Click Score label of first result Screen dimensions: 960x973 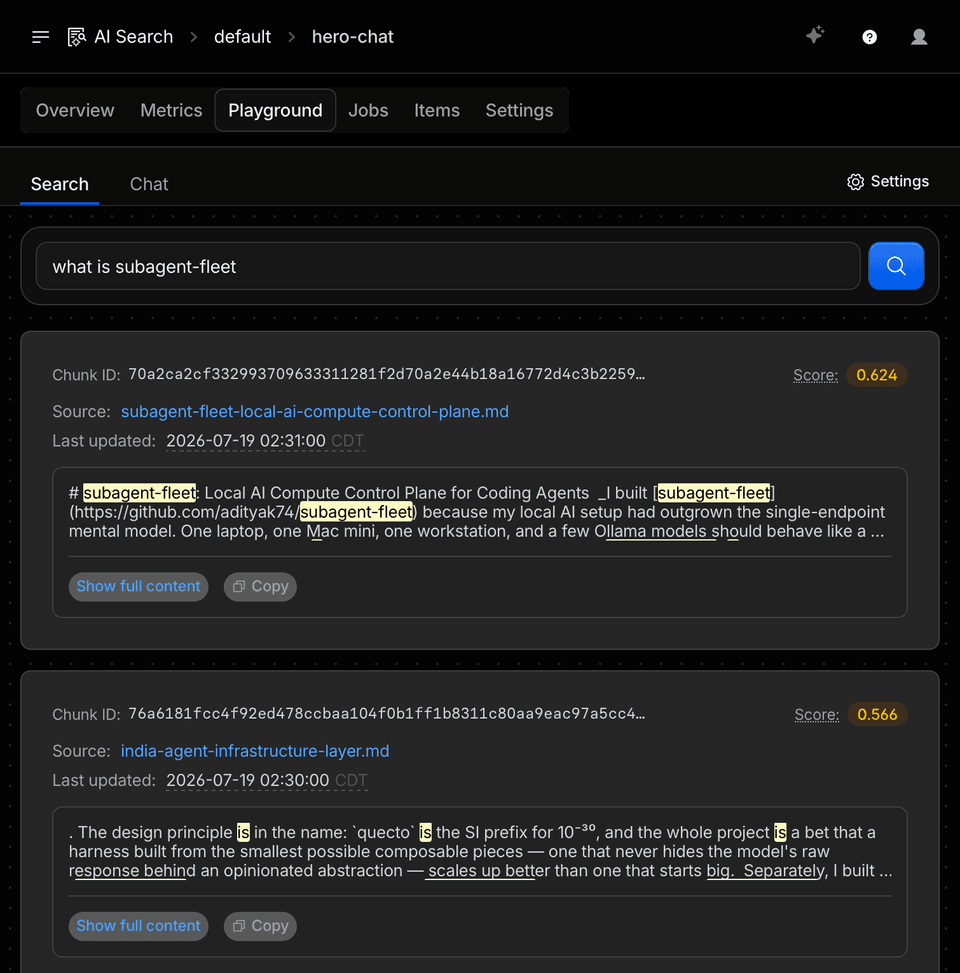[815, 375]
